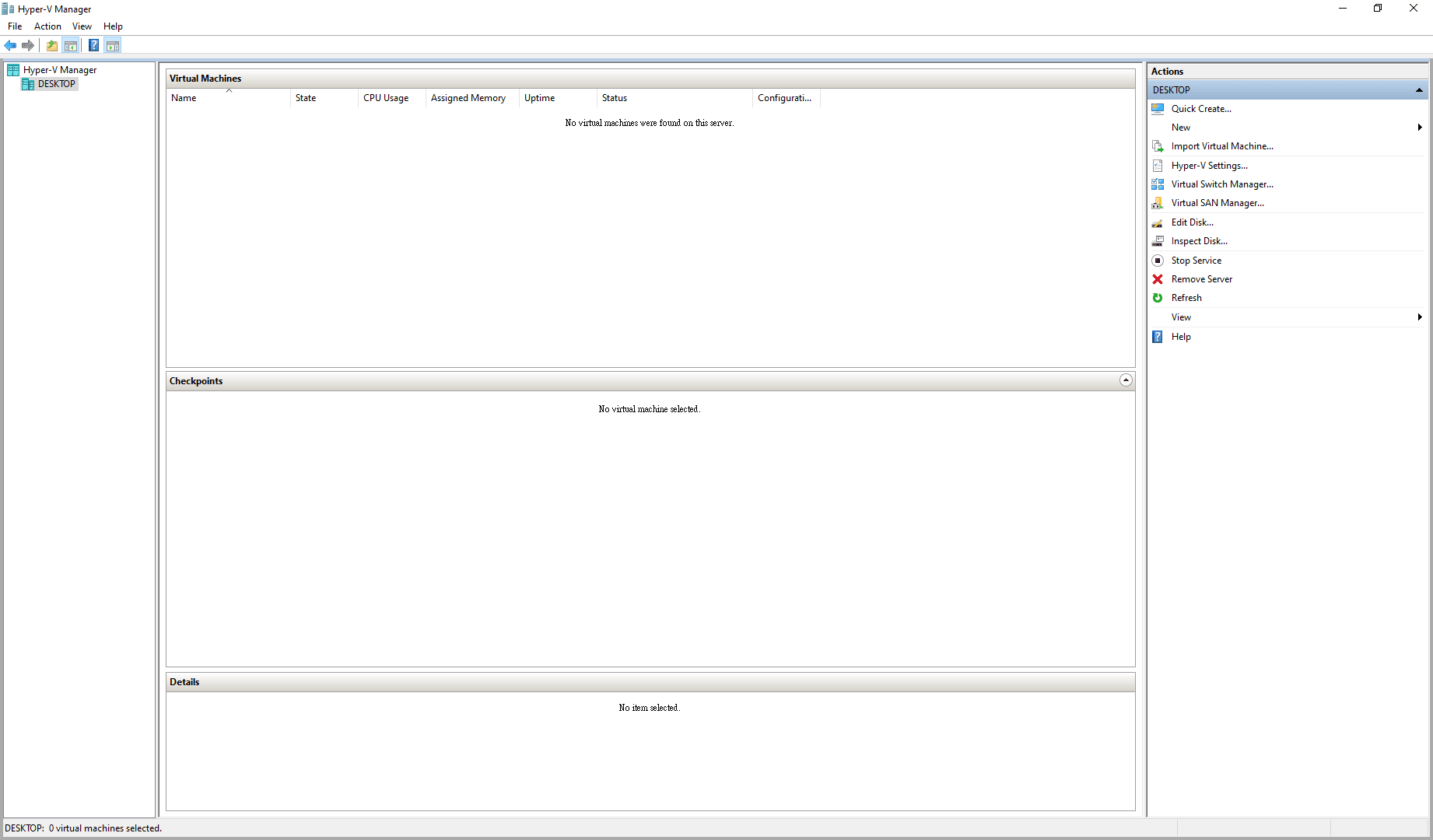Screen dimensions: 1433x840
Task: Open the Virtual SAN Manager
Action: [x=1218, y=202]
